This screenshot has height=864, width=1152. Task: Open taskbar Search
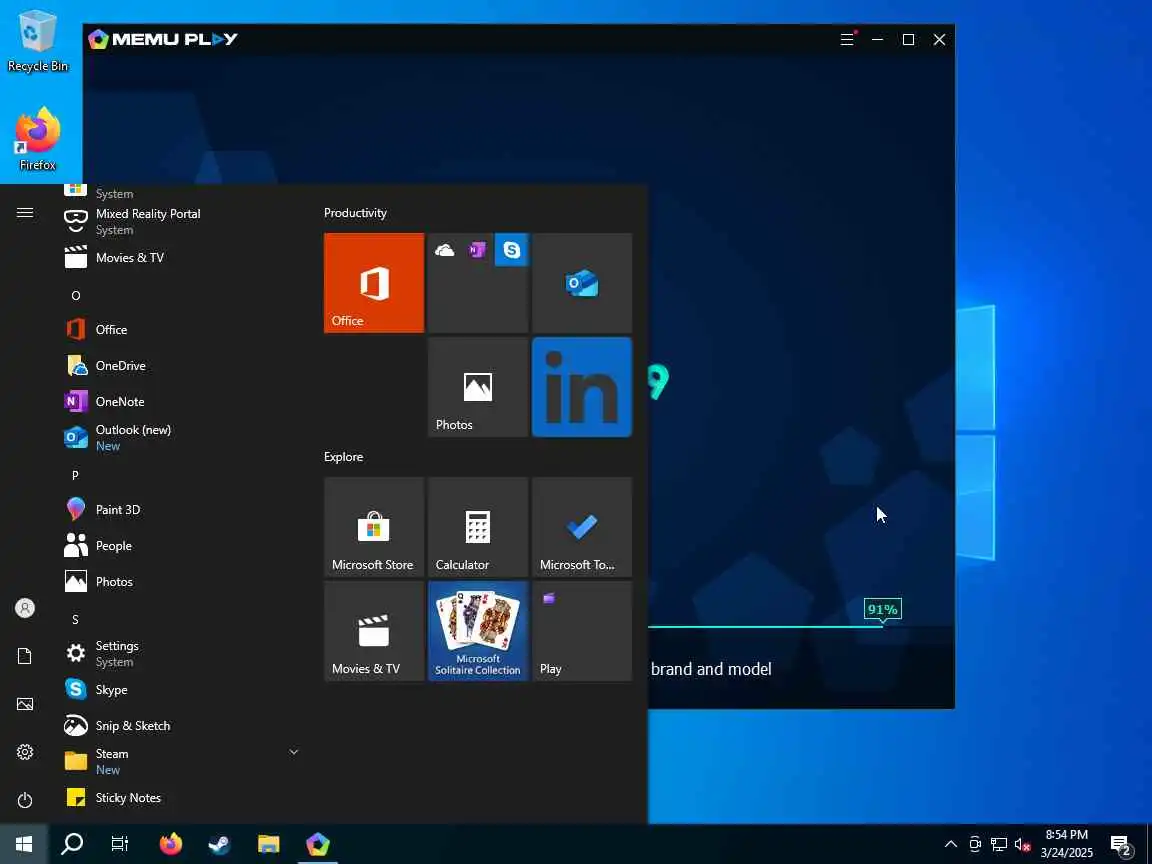point(72,844)
